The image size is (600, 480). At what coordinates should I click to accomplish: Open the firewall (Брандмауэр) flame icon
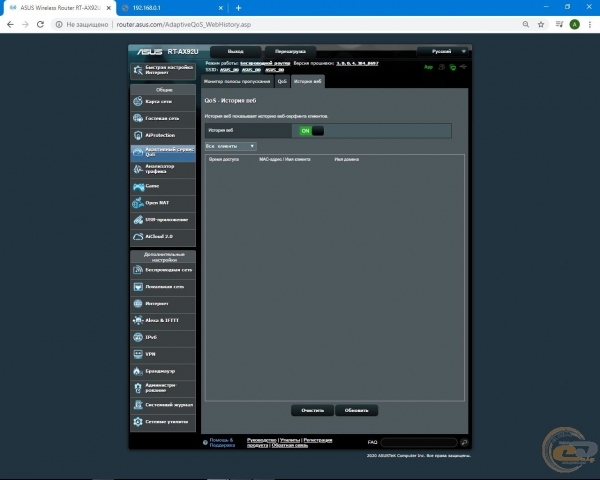click(x=138, y=371)
